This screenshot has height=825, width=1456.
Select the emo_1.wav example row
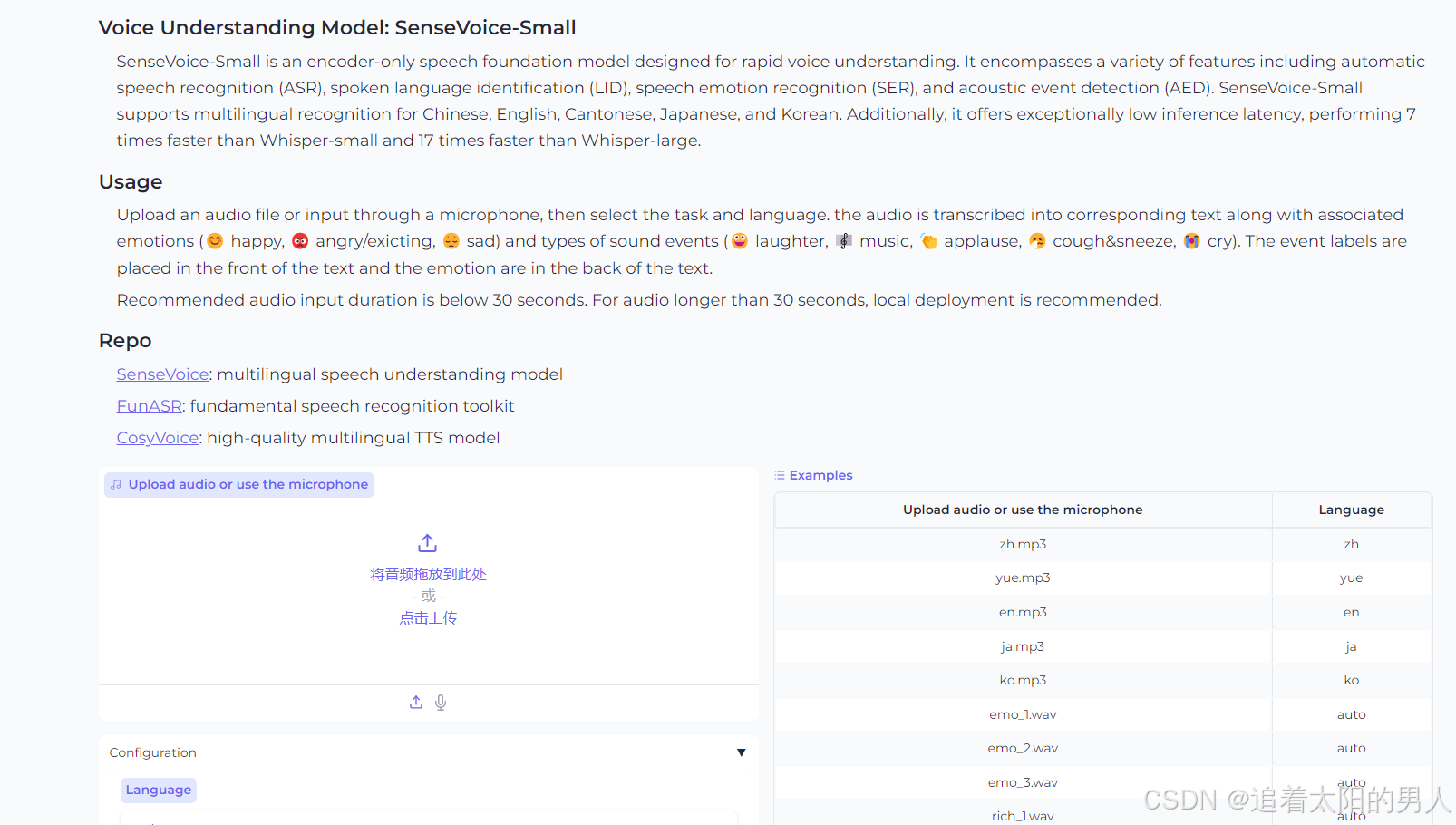click(x=1103, y=714)
